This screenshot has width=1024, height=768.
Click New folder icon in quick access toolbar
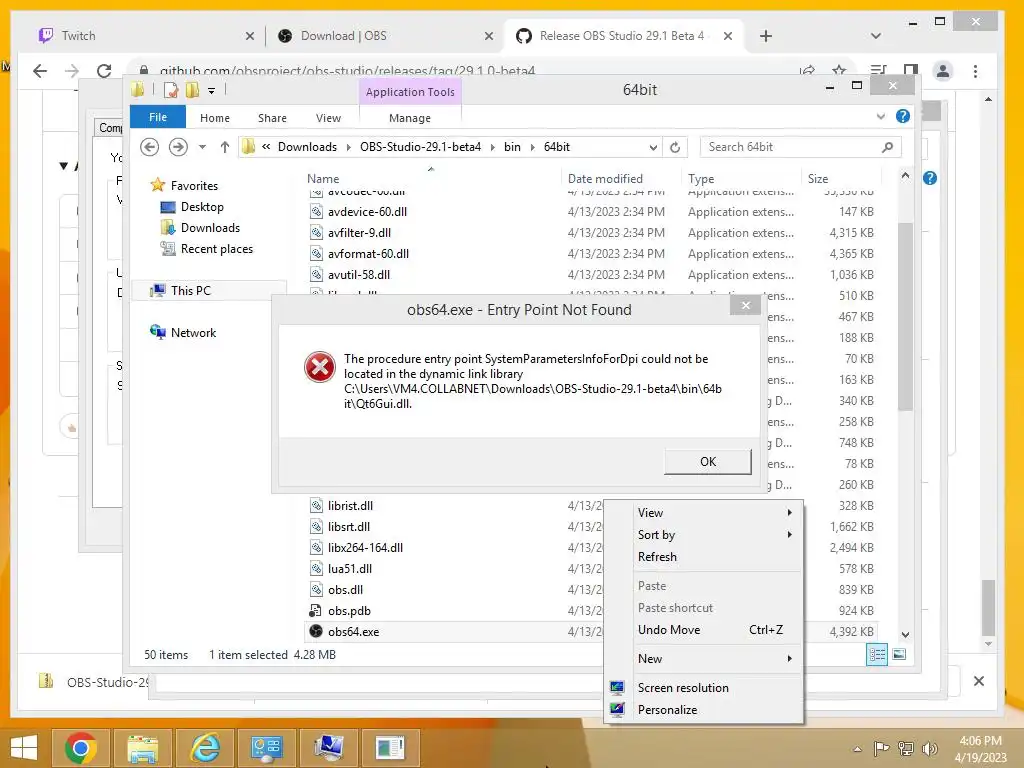click(x=193, y=90)
